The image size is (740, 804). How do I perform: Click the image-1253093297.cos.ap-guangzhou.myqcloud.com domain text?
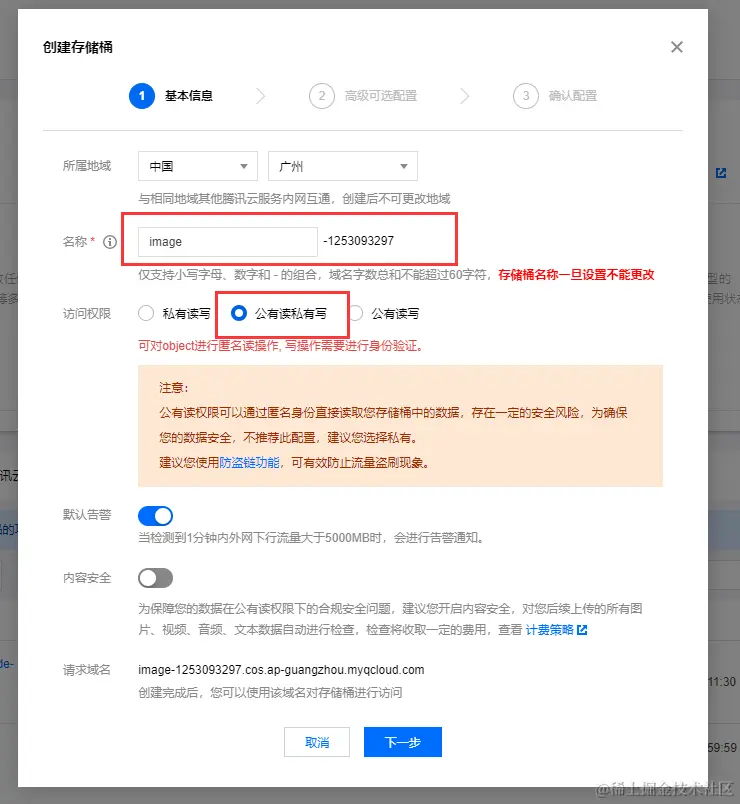pyautogui.click(x=281, y=670)
